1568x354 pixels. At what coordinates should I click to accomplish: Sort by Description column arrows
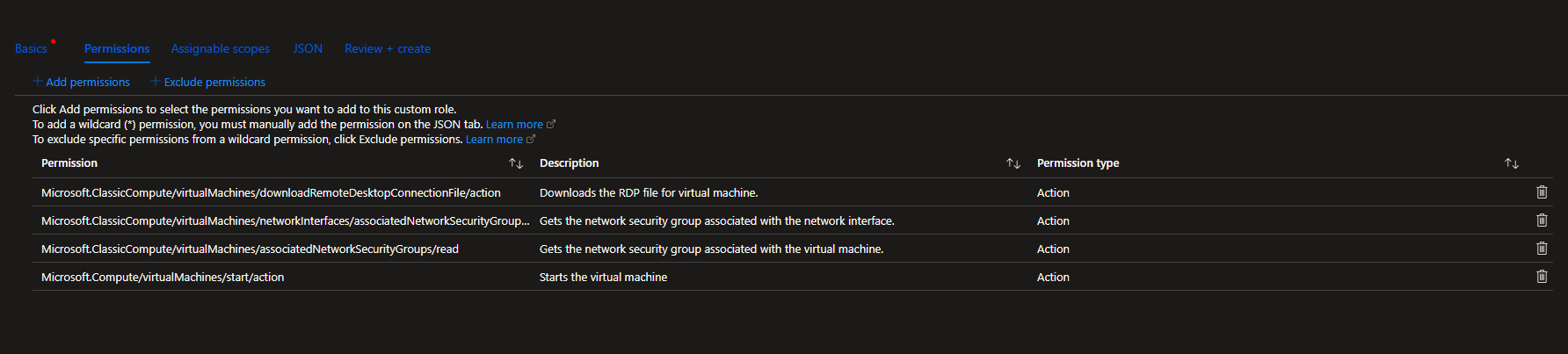[1013, 163]
